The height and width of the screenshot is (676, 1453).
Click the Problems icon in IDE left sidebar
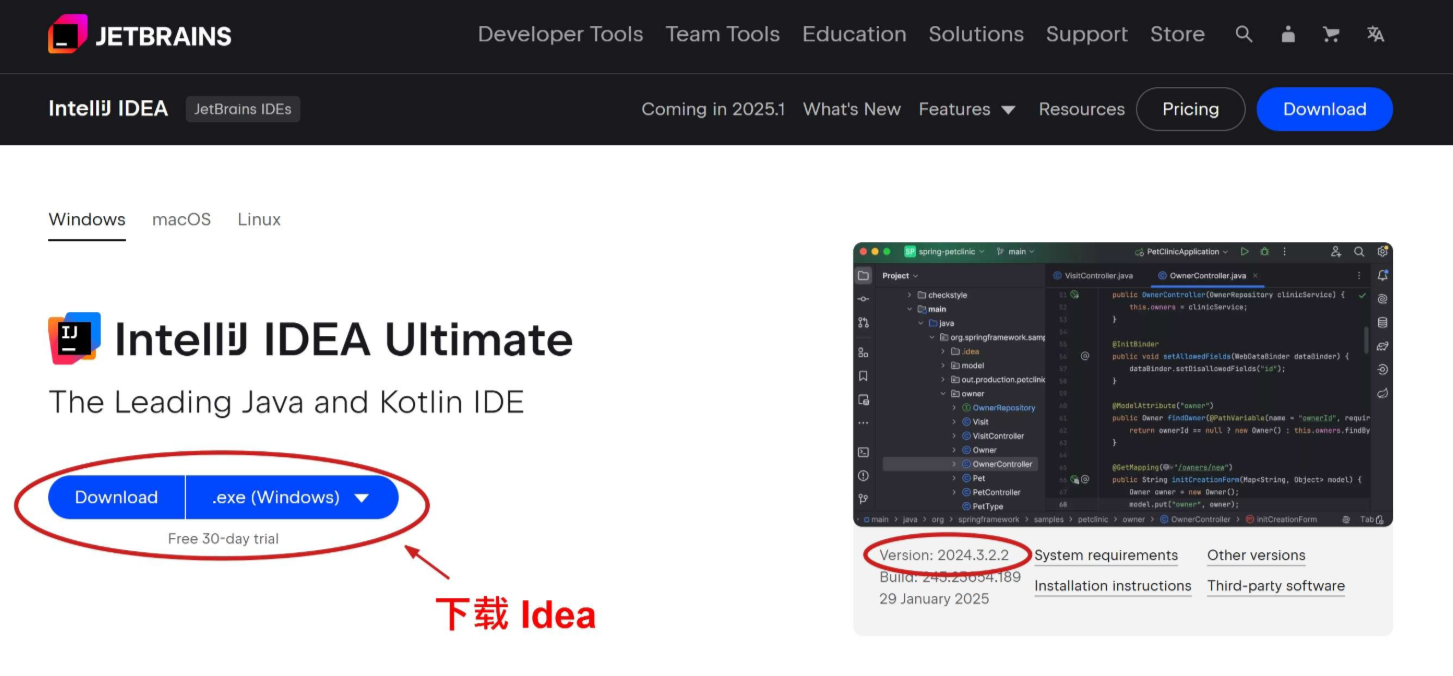[x=863, y=476]
